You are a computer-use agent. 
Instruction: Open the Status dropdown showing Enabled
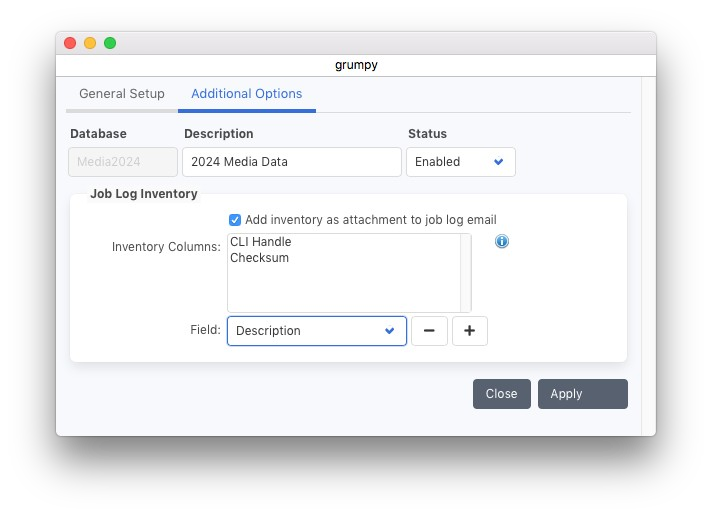coord(460,162)
